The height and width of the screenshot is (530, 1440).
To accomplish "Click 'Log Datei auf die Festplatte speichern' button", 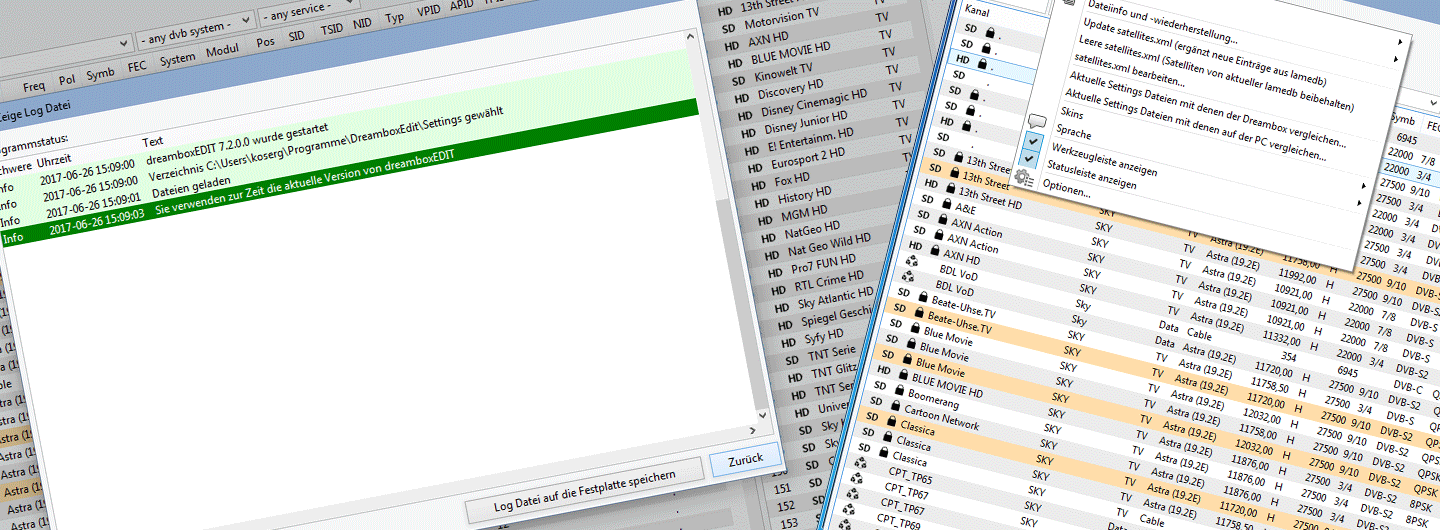I will [585, 489].
